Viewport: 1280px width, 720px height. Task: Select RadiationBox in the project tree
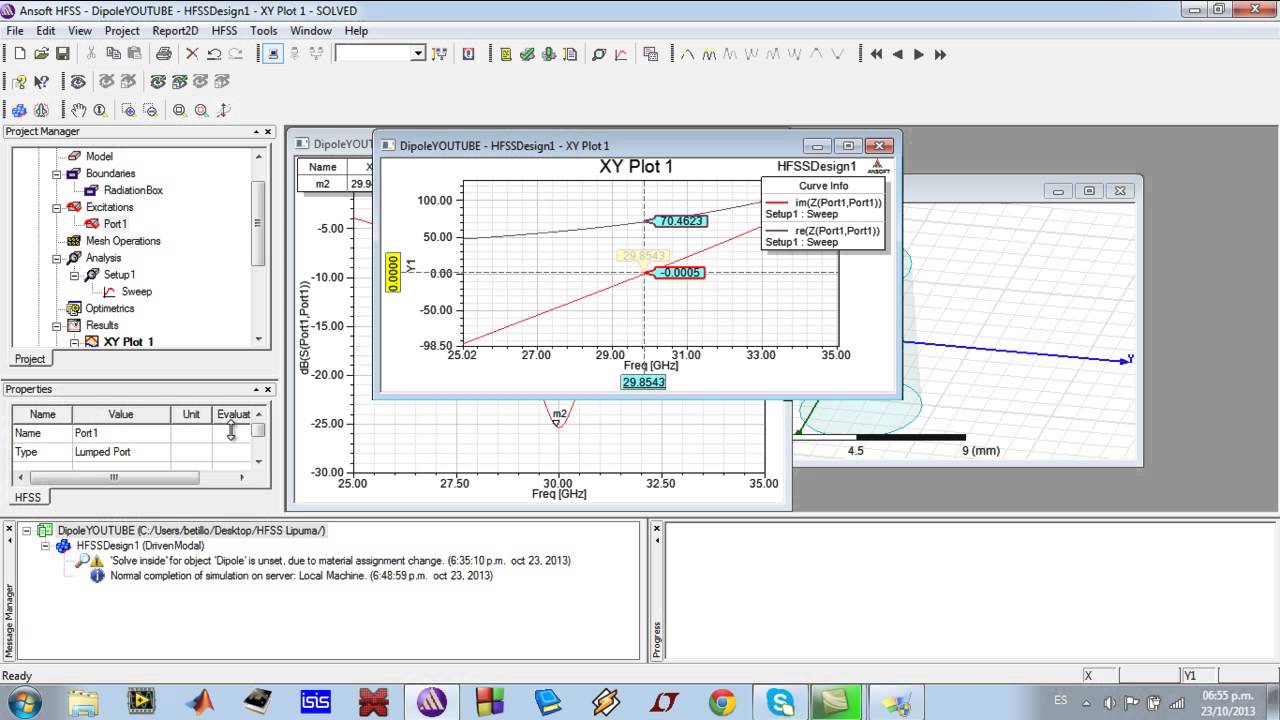point(133,190)
